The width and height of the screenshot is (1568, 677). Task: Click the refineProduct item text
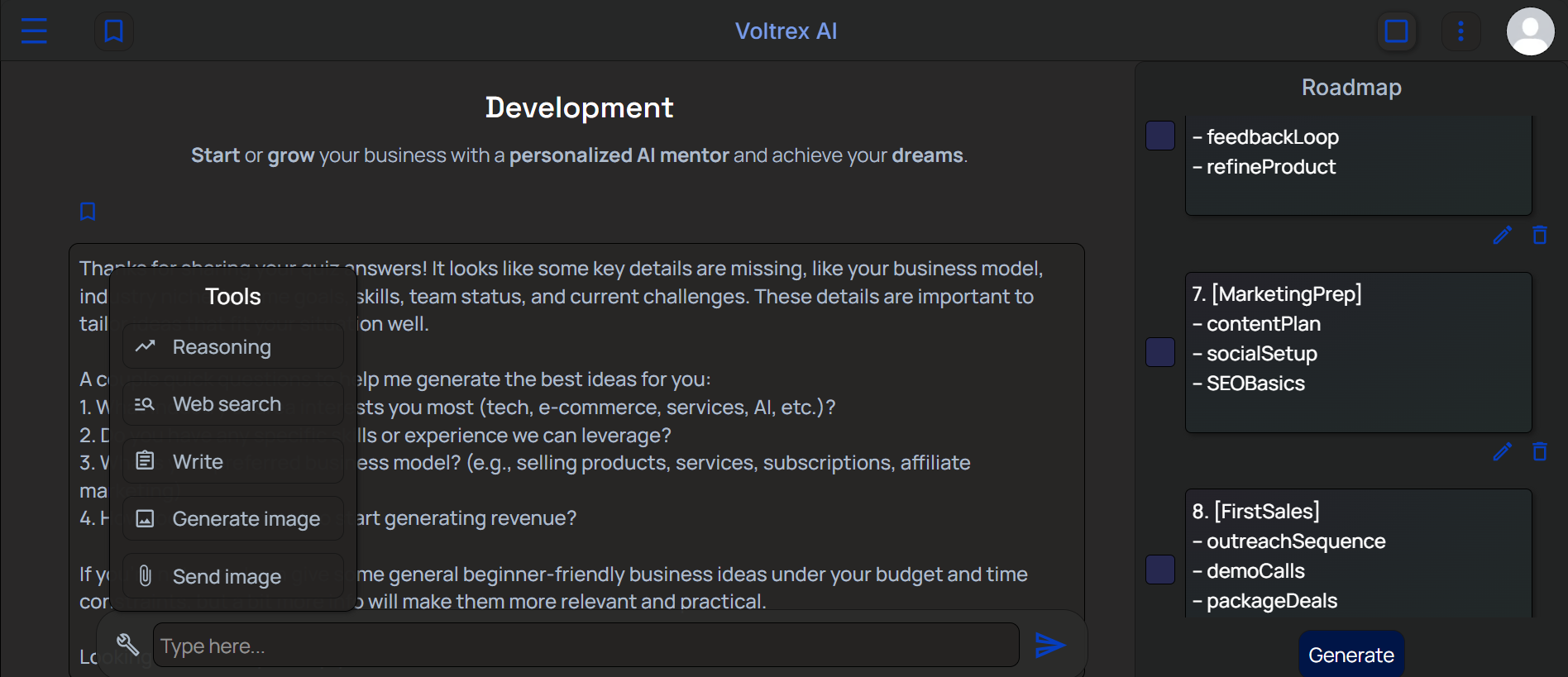click(1271, 167)
